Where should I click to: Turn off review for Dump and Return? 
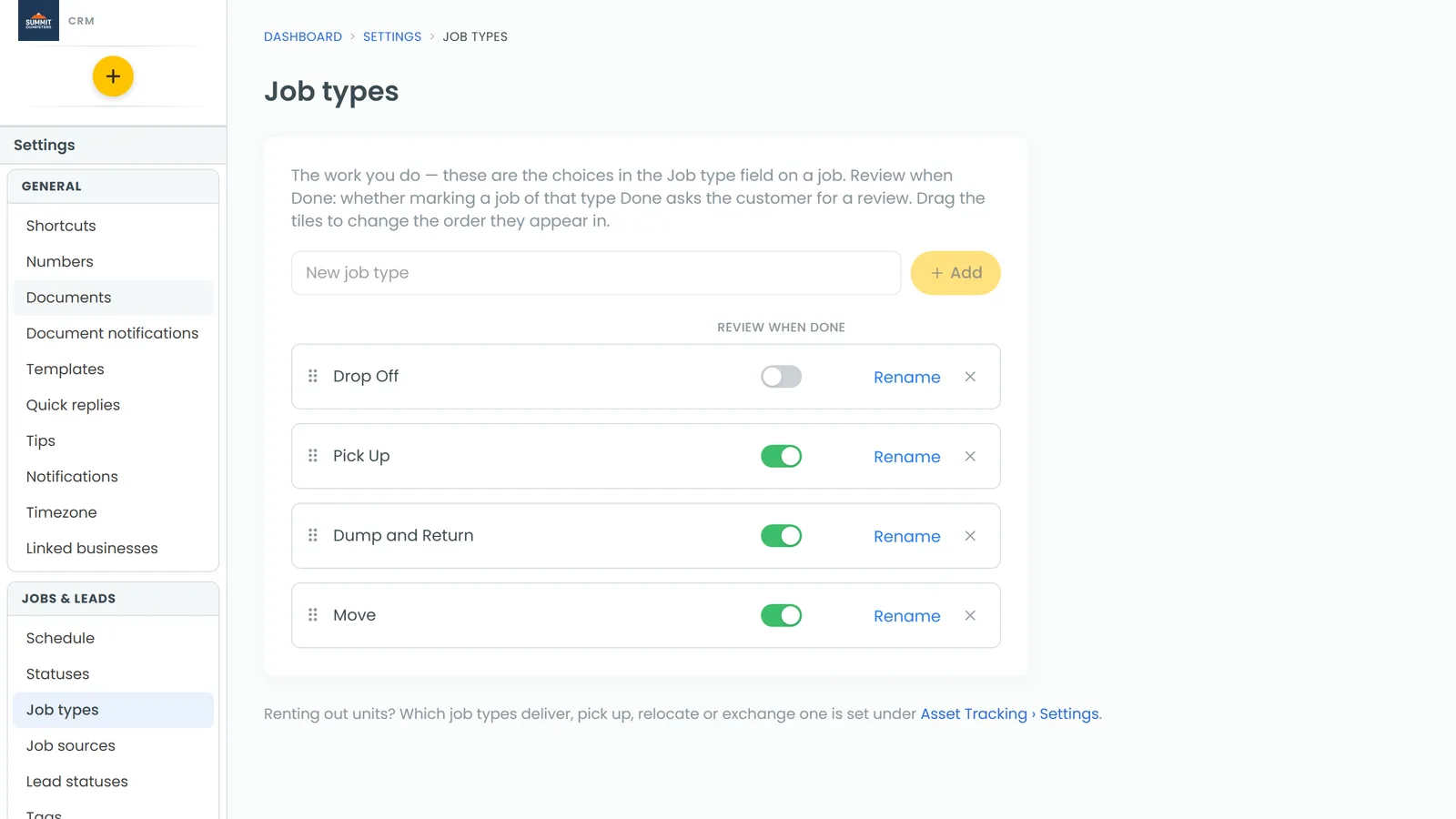[x=781, y=536]
